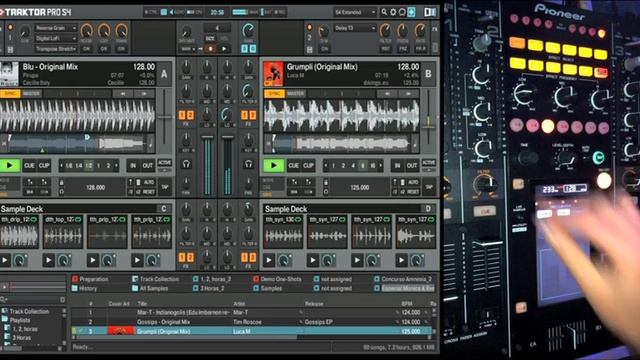
Task: Click the Deck A tempo lock icon
Action: (x=61, y=182)
